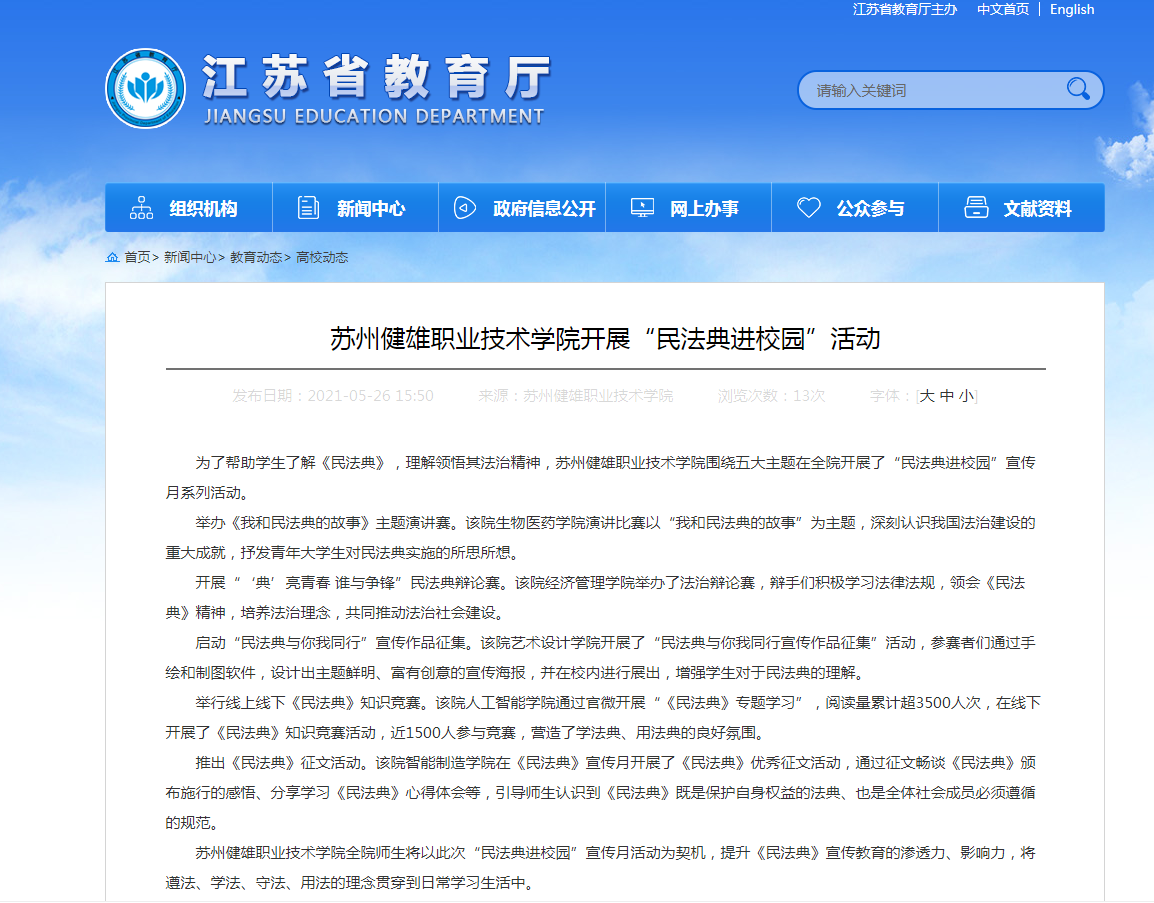The image size is (1154, 903).
Task: Click the 网上办事 monitor icon
Action: tap(642, 208)
